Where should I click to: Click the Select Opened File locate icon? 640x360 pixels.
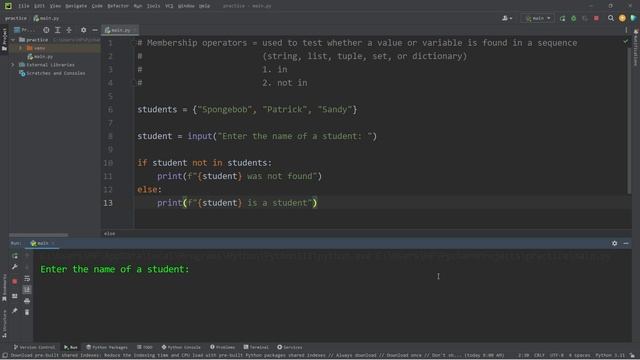[x=46, y=30]
